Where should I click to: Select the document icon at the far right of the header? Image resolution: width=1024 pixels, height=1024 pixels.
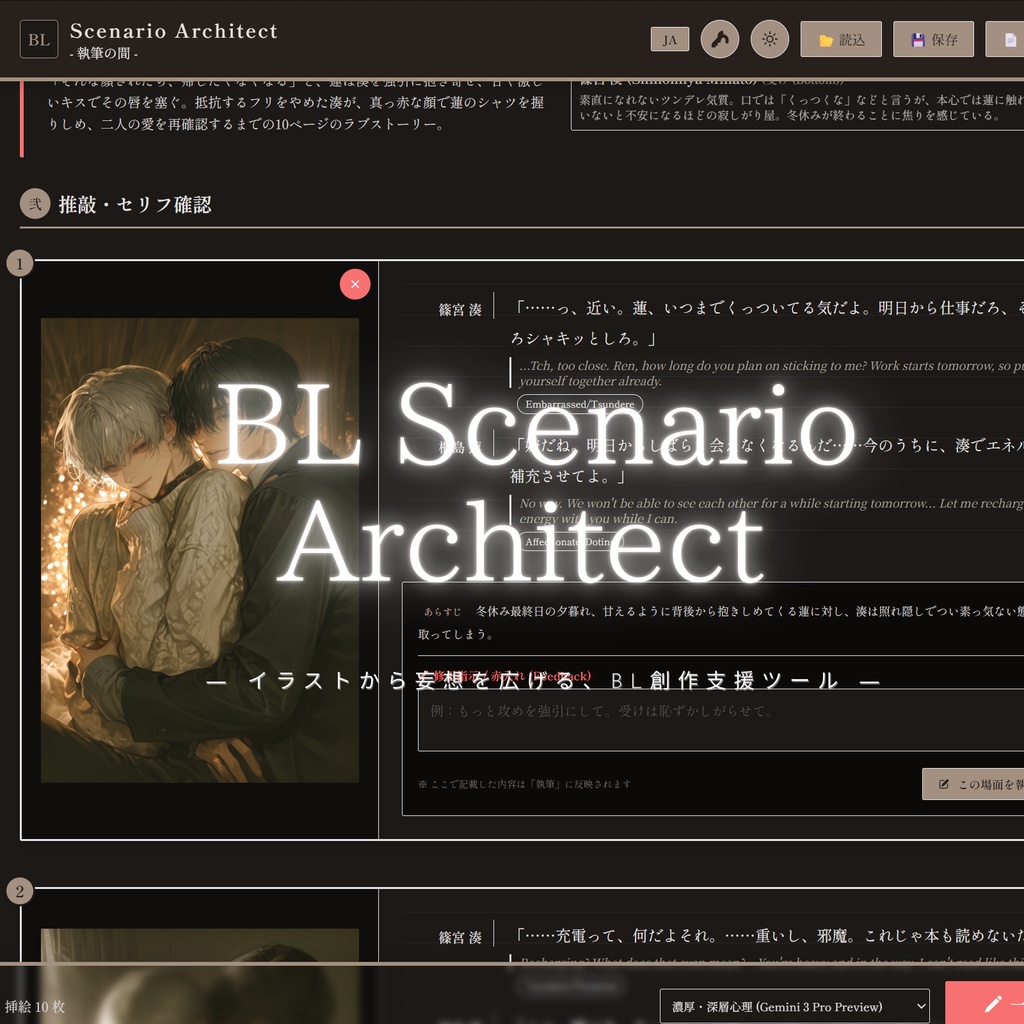pos(1006,39)
